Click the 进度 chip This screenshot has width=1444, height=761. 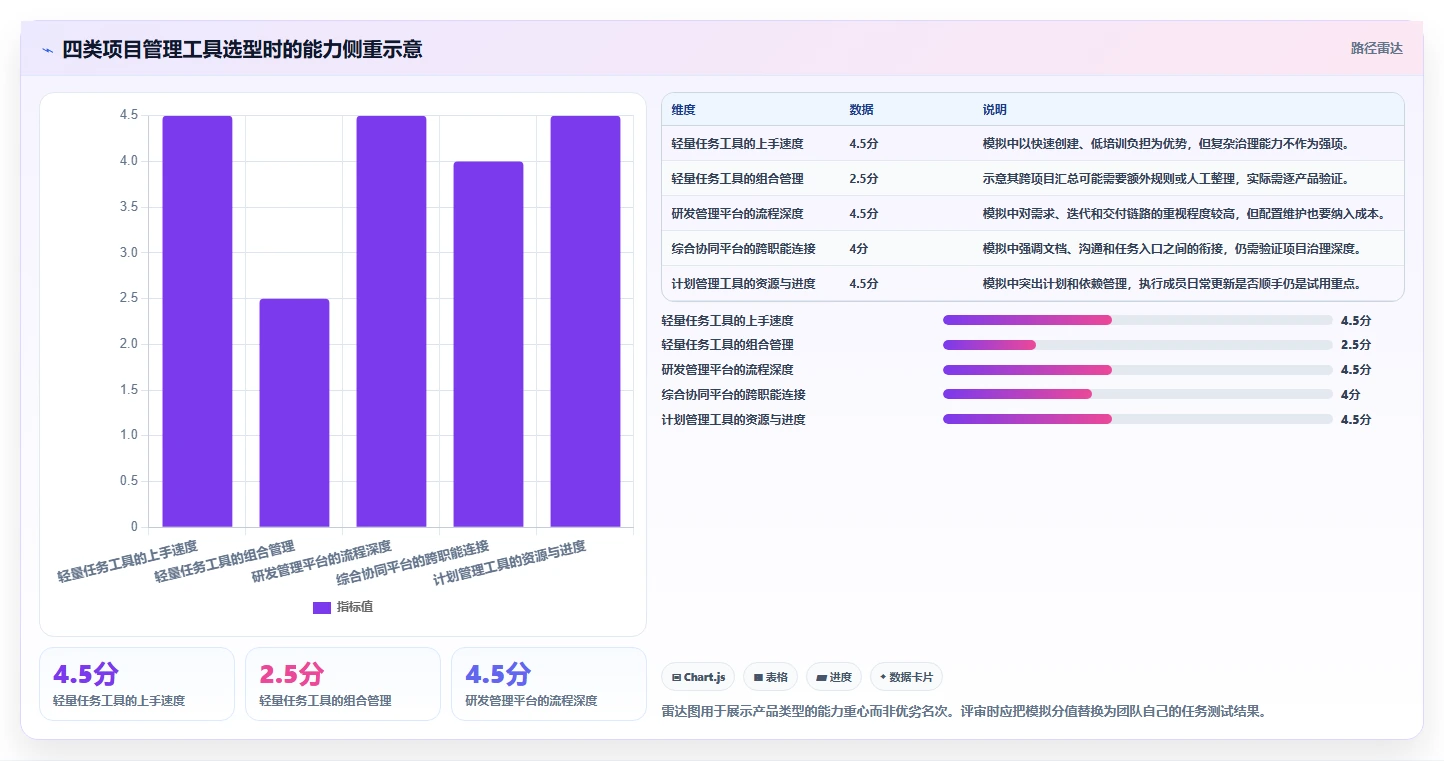(x=834, y=677)
